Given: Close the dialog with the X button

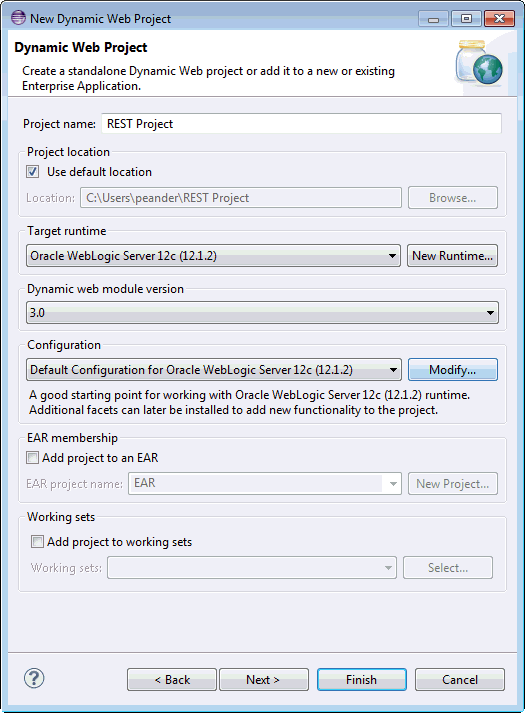Looking at the screenshot, I should 499,19.
